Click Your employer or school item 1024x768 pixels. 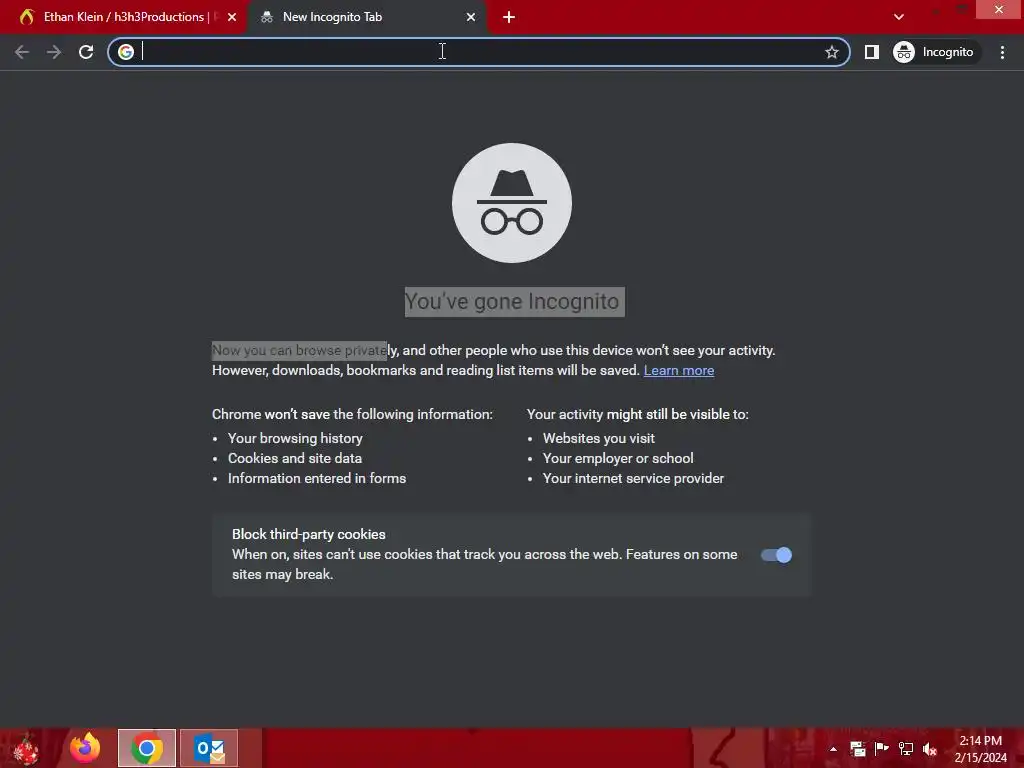tap(618, 458)
